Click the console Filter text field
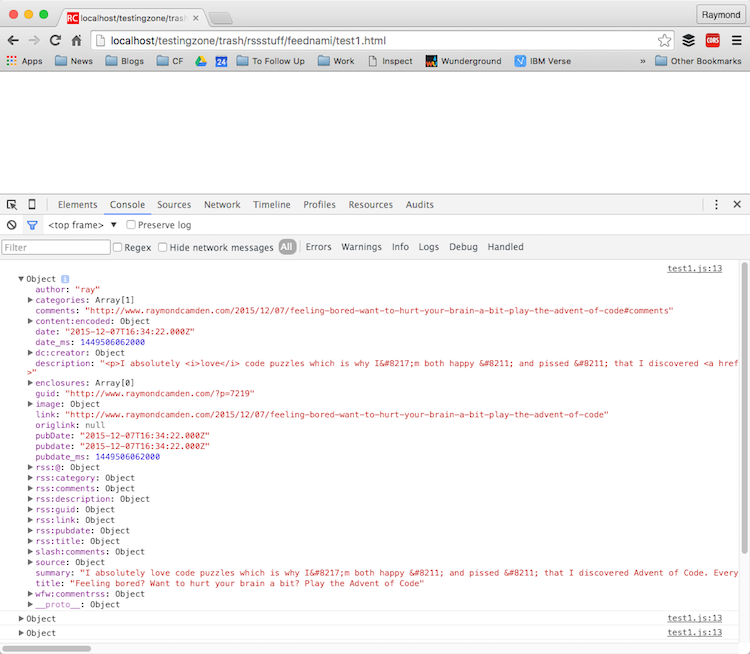 [x=56, y=247]
